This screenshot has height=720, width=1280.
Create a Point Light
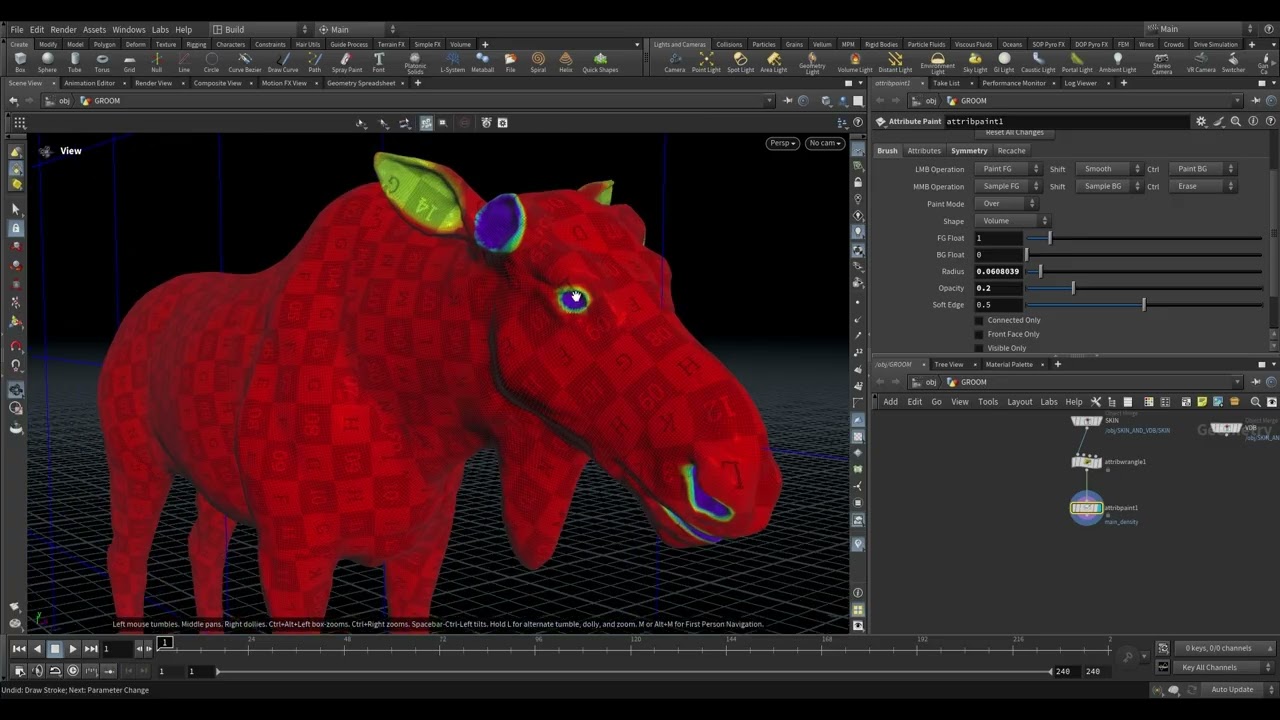[706, 63]
